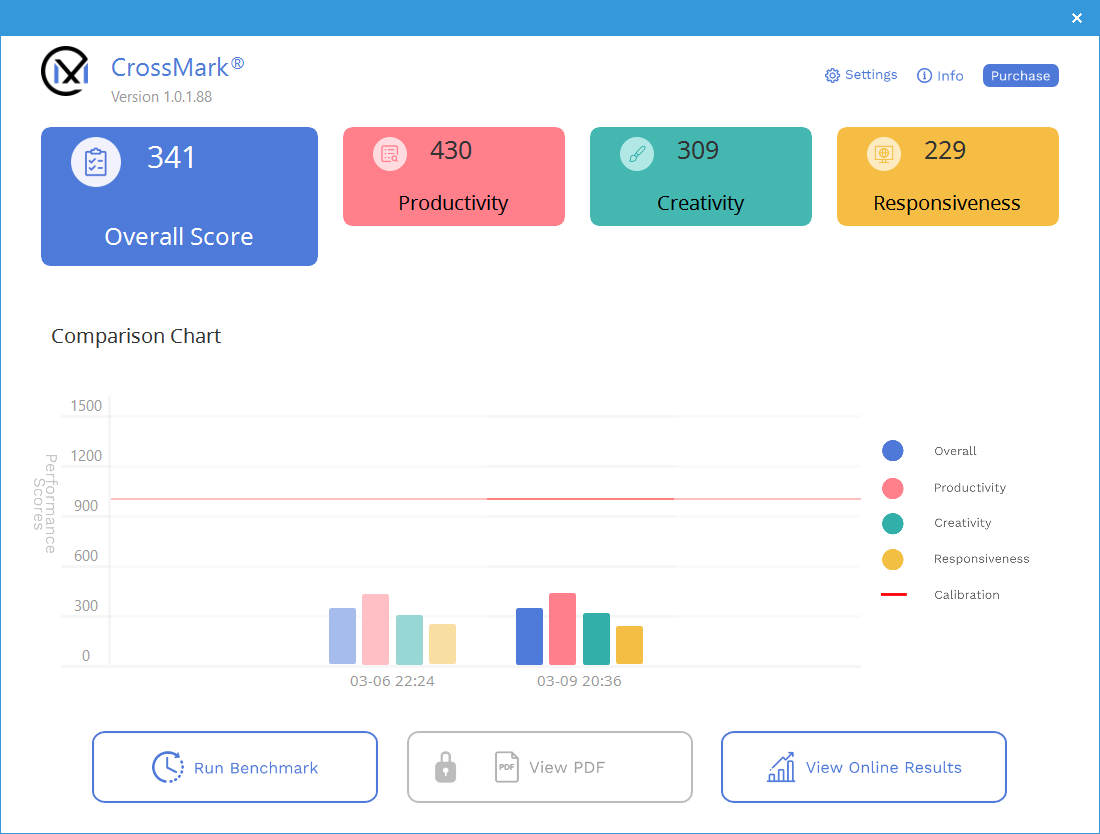Click the 03-06 22:24 date label
The height and width of the screenshot is (834, 1100).
392,681
